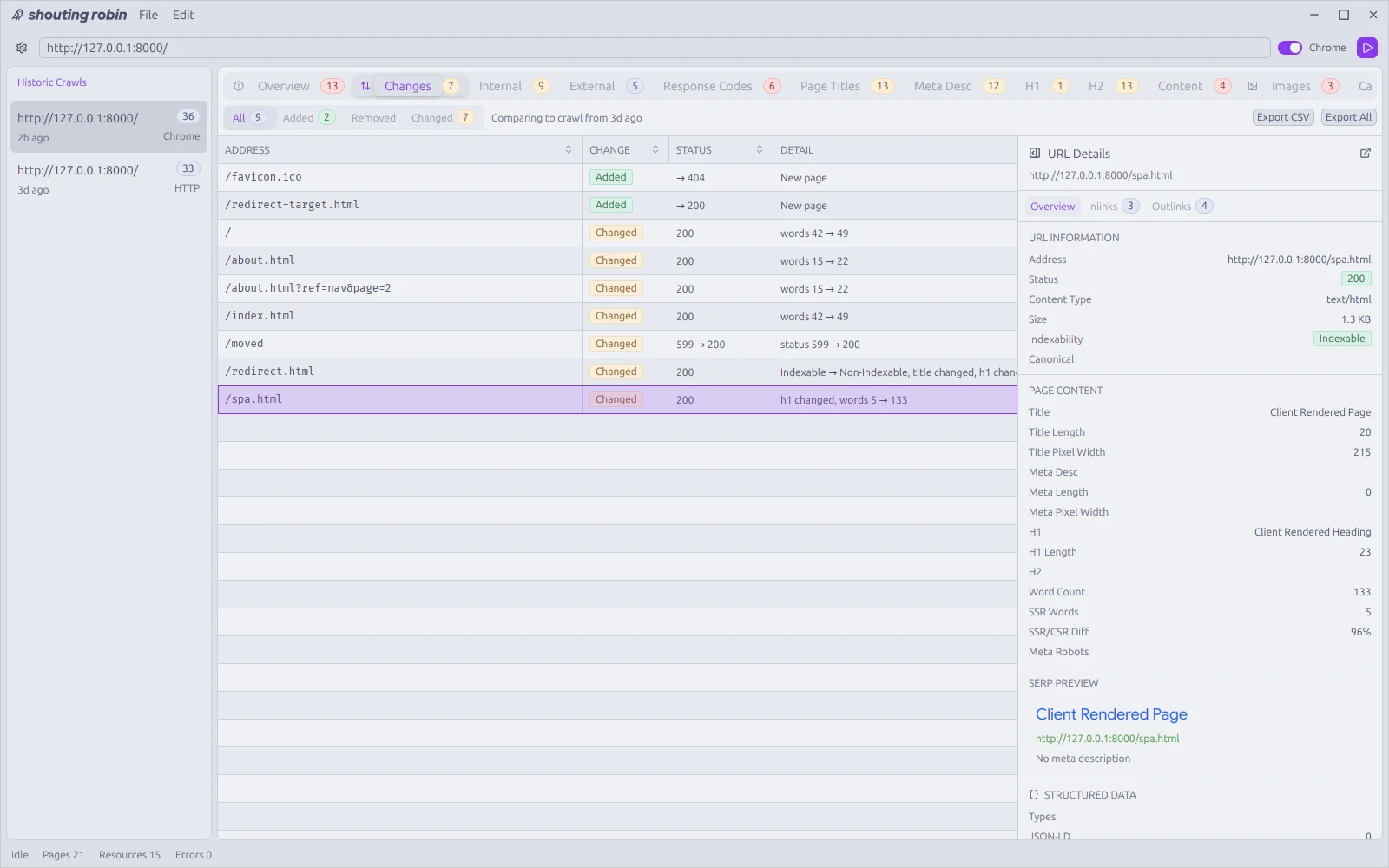1389x868 pixels.
Task: Show All changes filter
Action: point(248,117)
